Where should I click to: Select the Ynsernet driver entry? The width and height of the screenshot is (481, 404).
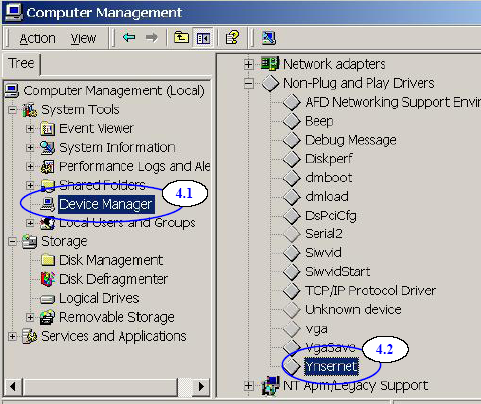coord(331,366)
